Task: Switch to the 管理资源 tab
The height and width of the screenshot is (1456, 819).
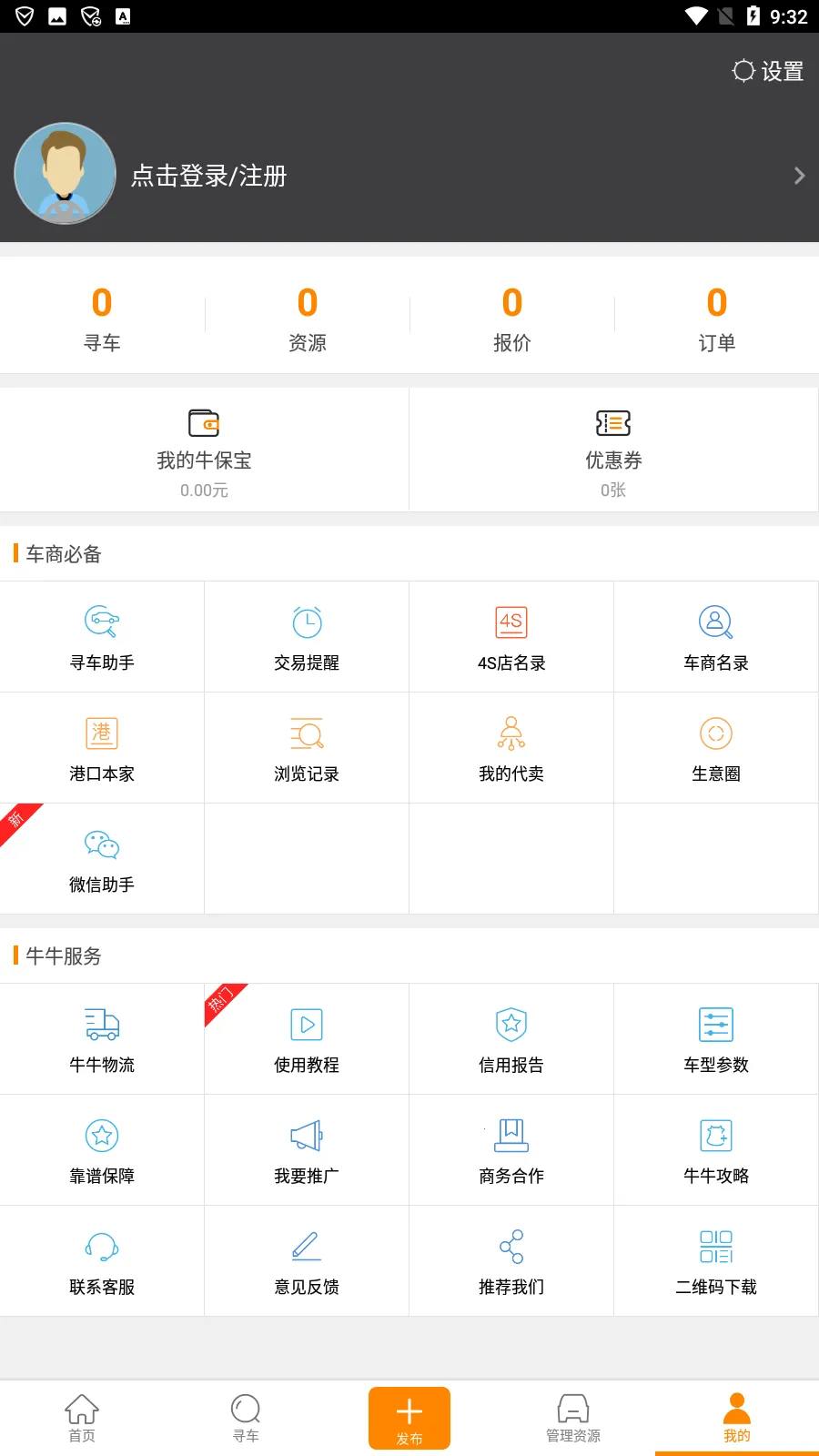Action: pyautogui.click(x=573, y=1418)
